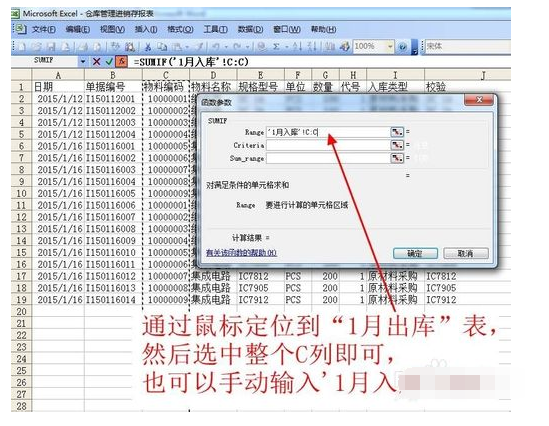Click the Copy toolbar icon
Image resolution: width=549 pixels, height=426 pixels.
[x=162, y=47]
